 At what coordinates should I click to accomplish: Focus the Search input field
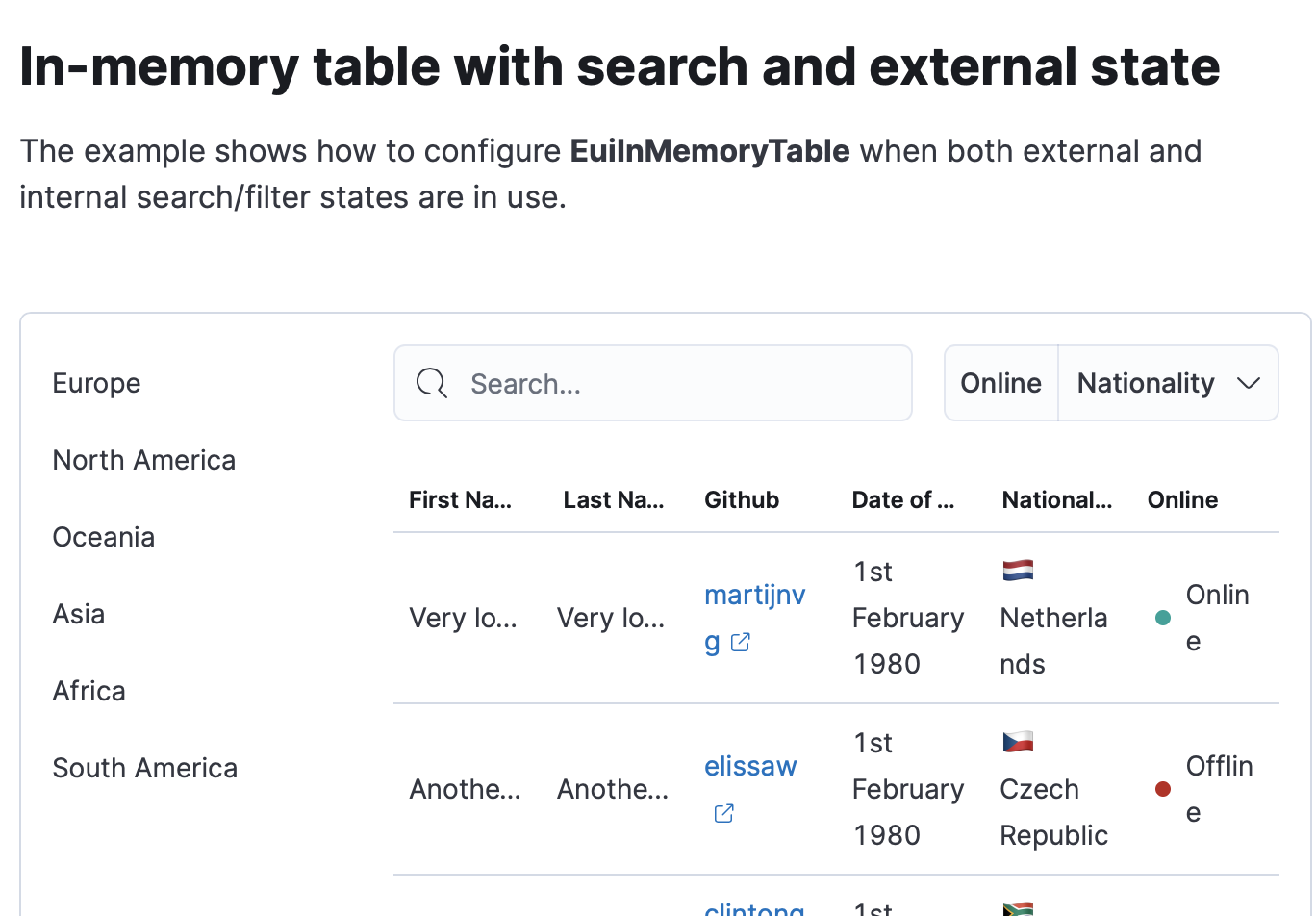pyautogui.click(x=653, y=383)
